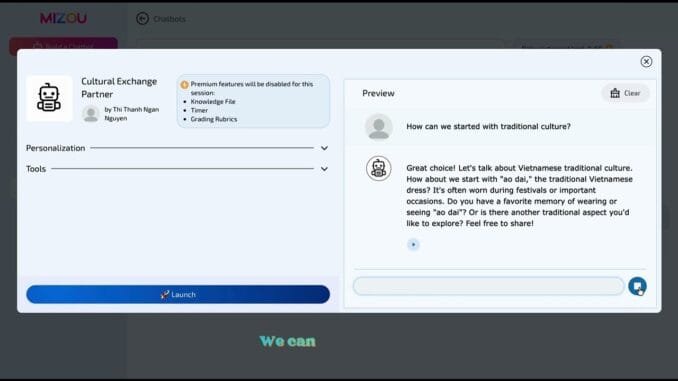Click the bot reply about ao dai
The image size is (678, 381).
coord(519,195)
